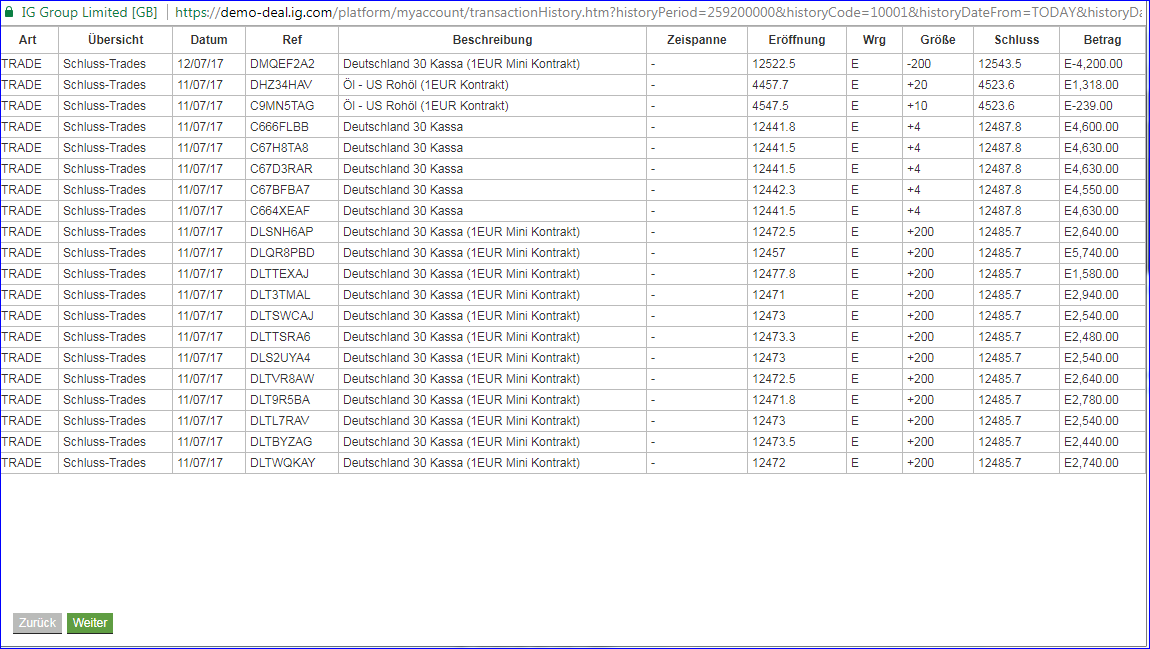The image size is (1150, 649).
Task: Select reference DLS2UYA4
Action: click(x=279, y=358)
